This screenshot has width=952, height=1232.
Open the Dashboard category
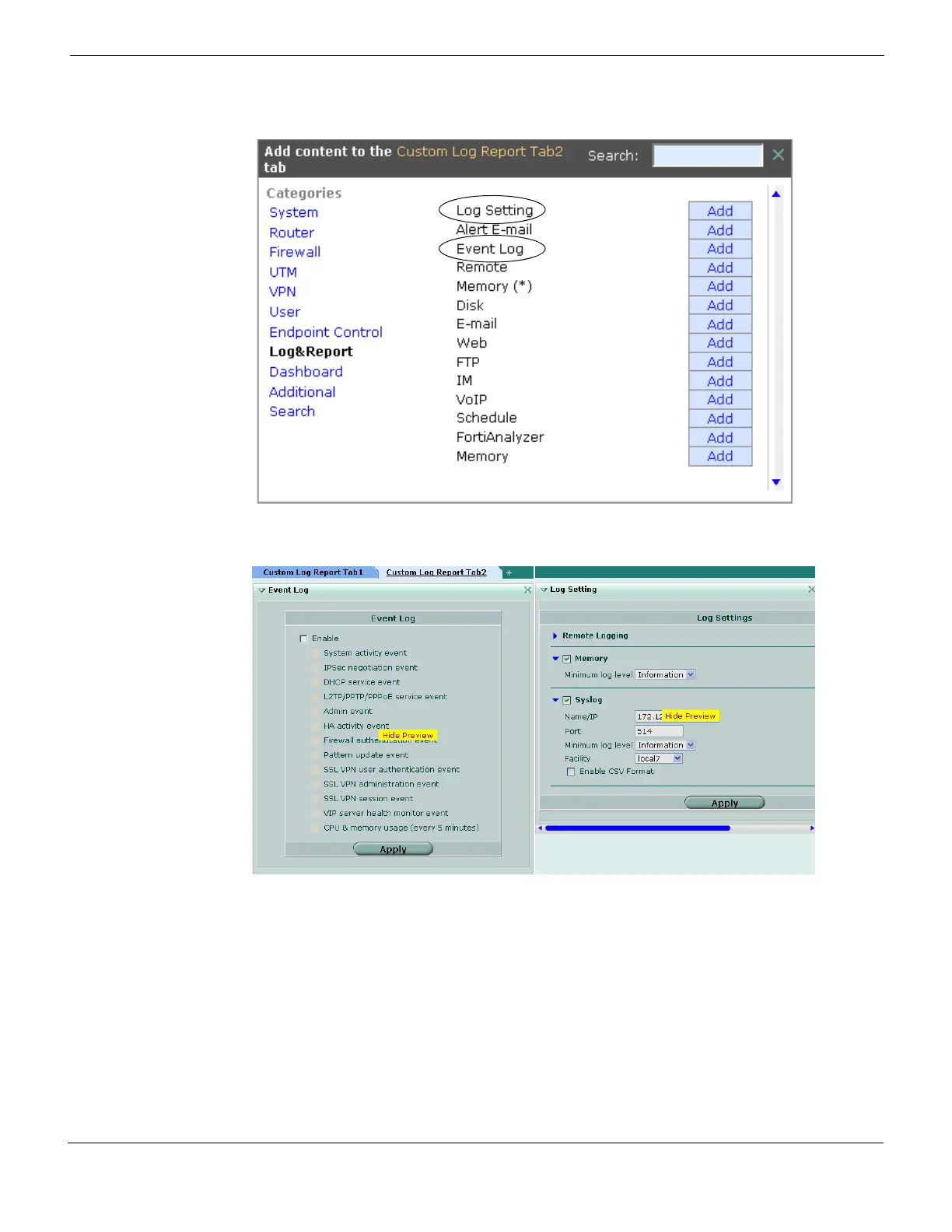(x=306, y=372)
